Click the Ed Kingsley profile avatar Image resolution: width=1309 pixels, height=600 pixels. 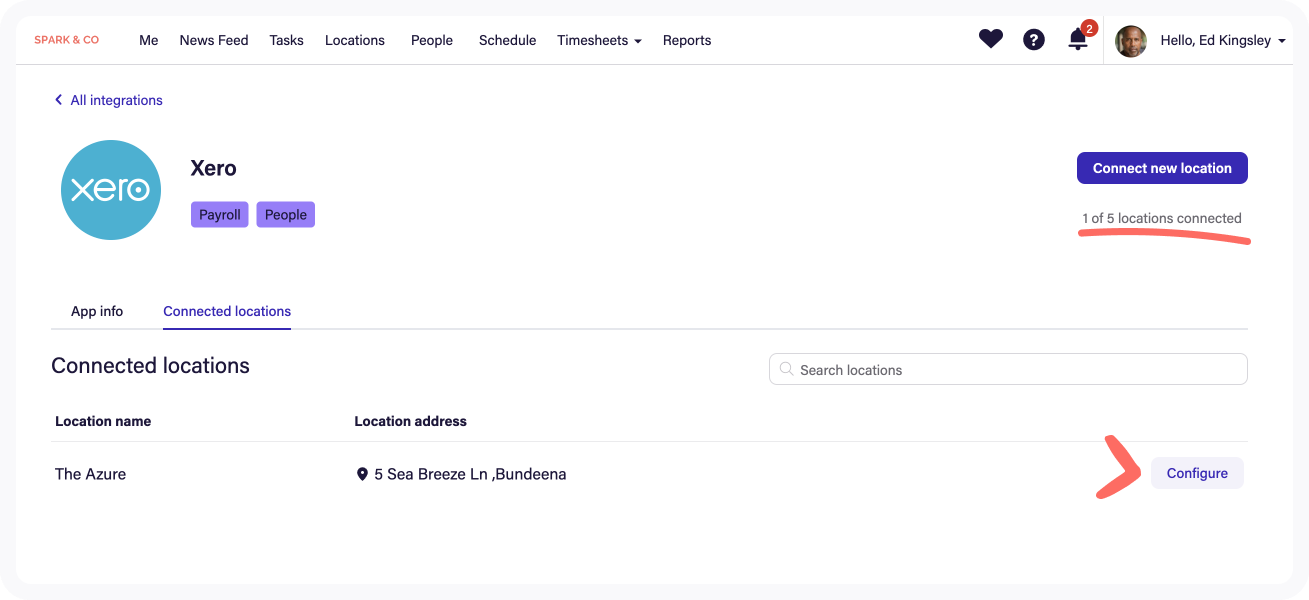1130,41
